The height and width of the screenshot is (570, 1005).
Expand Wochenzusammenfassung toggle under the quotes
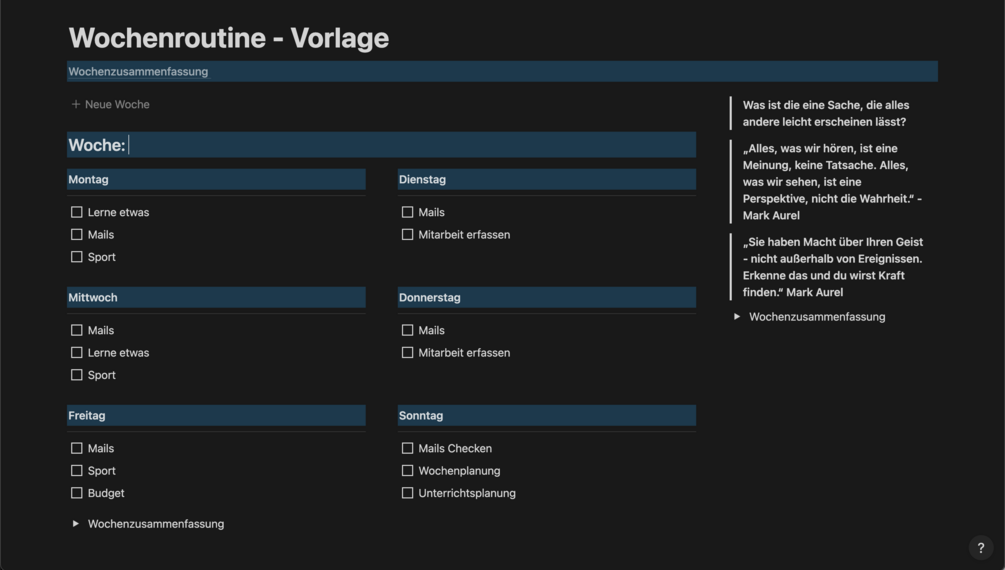tap(737, 317)
